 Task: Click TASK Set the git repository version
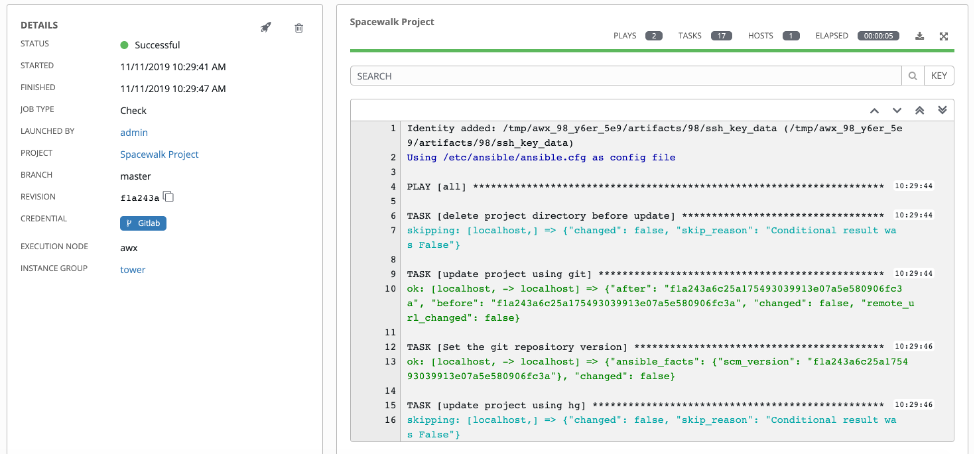pos(645,347)
